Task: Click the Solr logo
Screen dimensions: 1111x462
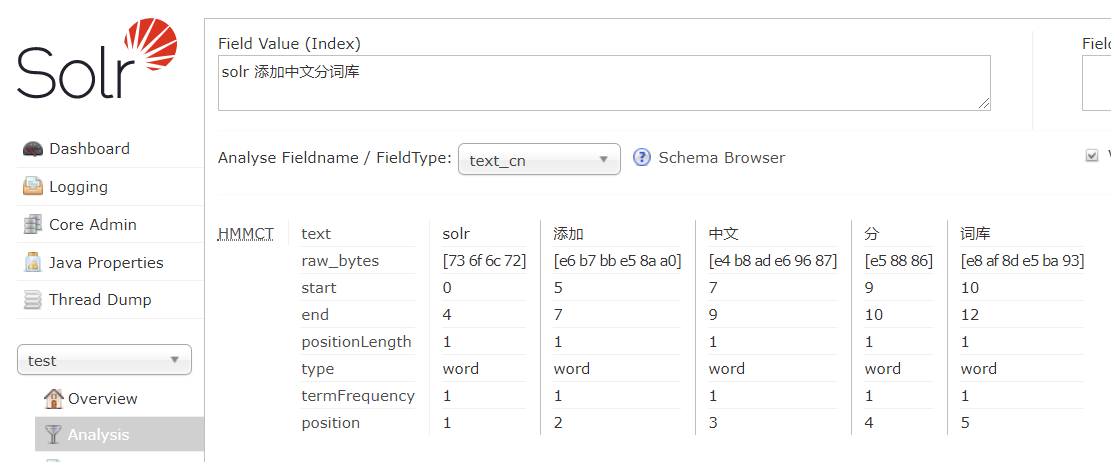Action: [x=97, y=59]
